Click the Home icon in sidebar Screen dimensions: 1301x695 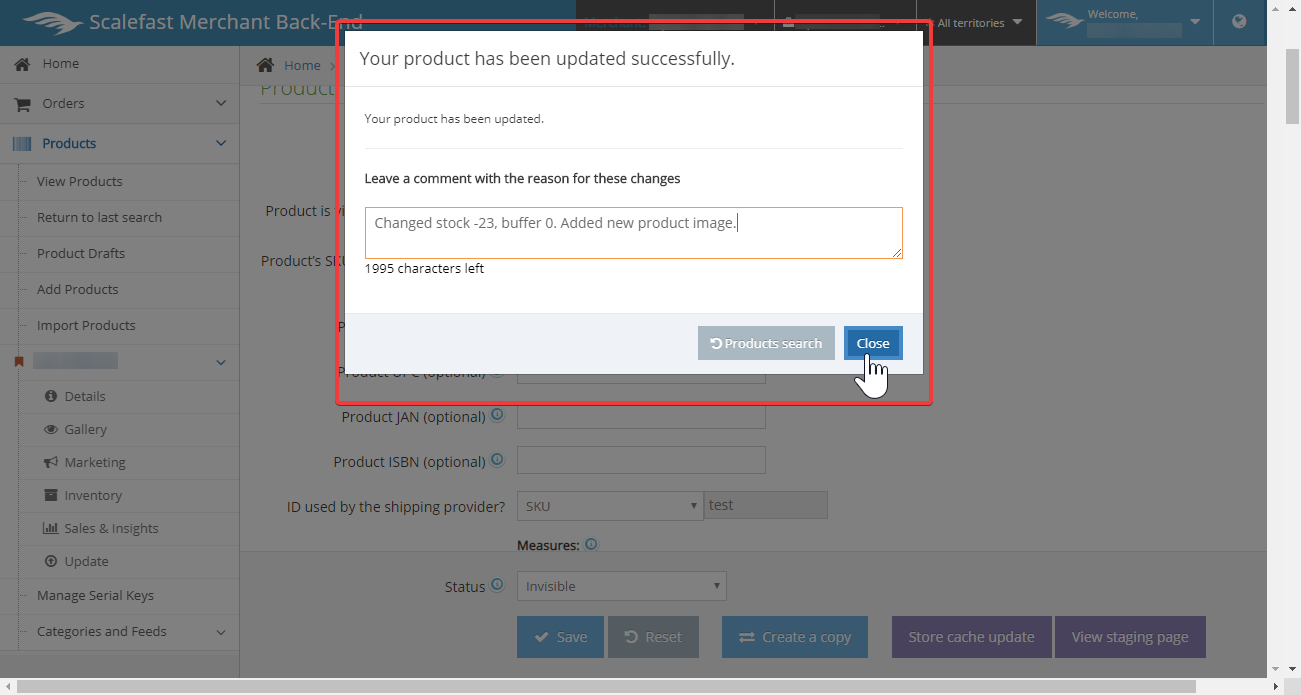click(x=21, y=64)
